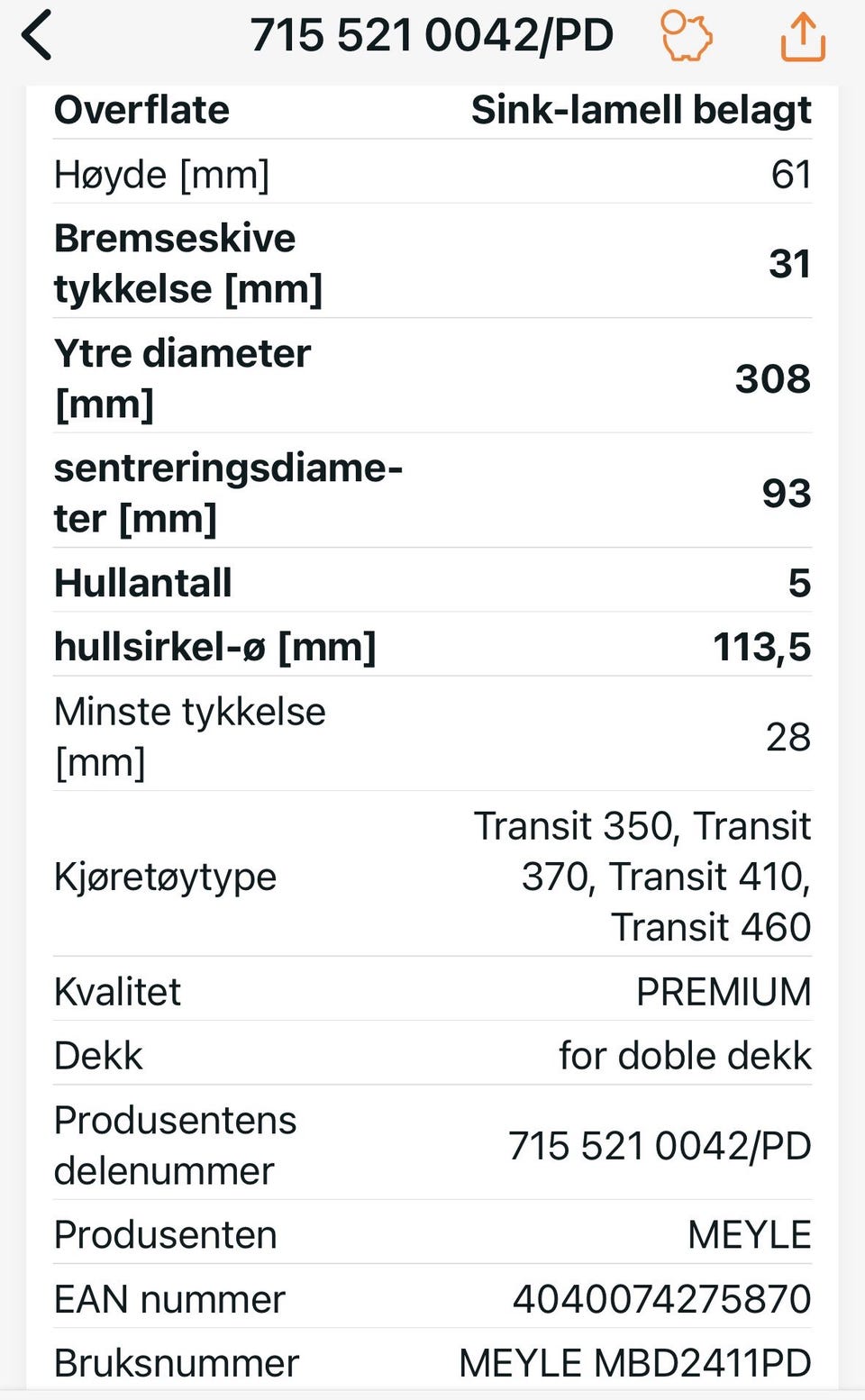Select the Kvalitet PREMIUM value
Image resolution: width=865 pixels, height=1400 pixels.
tap(724, 991)
